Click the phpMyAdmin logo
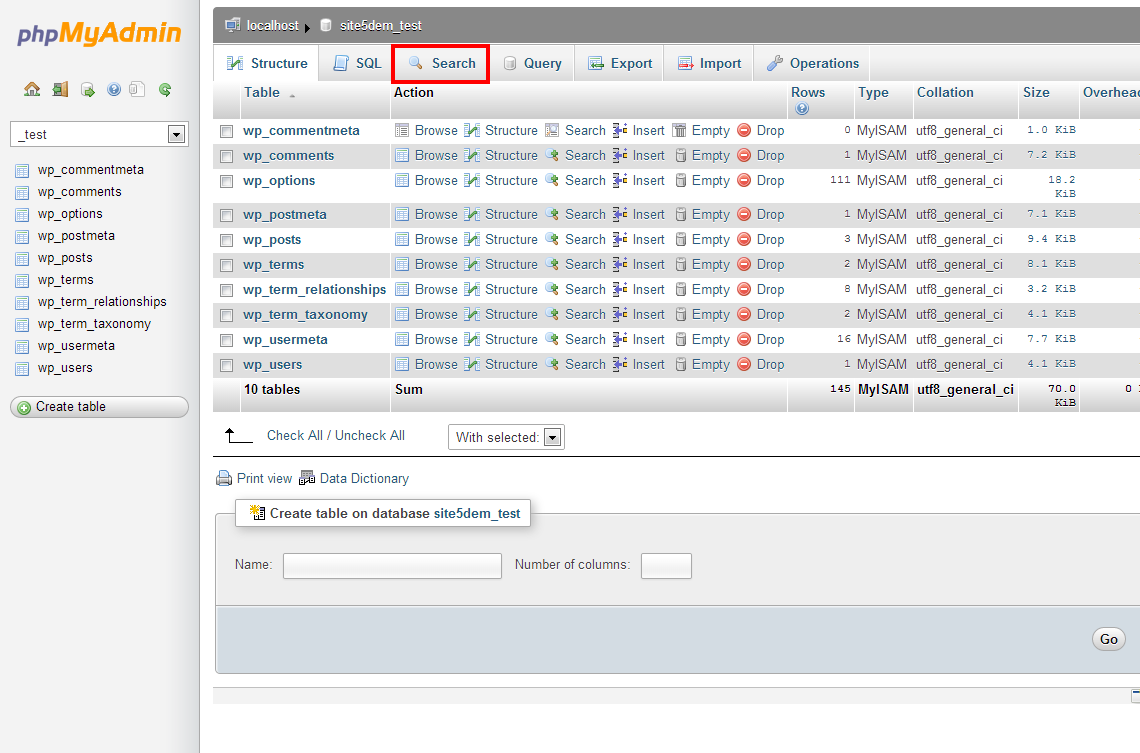The height and width of the screenshot is (753, 1140). [x=100, y=33]
